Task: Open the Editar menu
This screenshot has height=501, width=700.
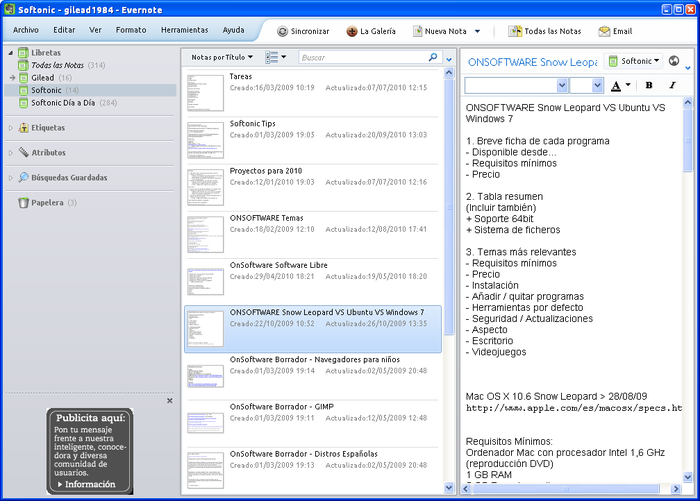Action: 64,30
